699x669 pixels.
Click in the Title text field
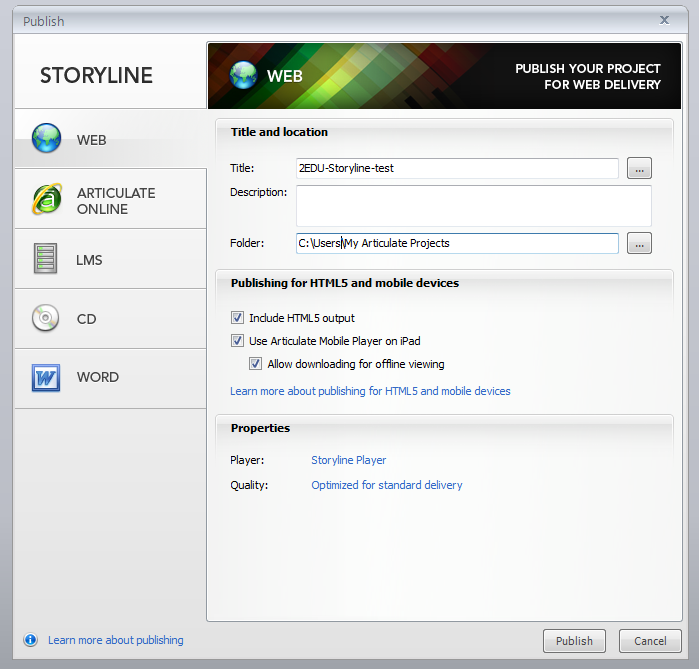[x=457, y=168]
